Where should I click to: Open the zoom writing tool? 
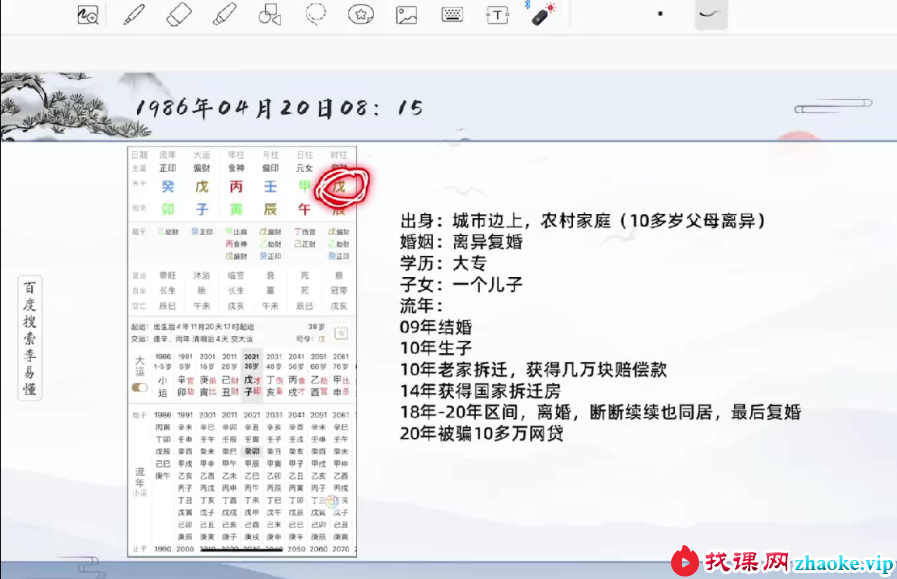click(x=88, y=15)
